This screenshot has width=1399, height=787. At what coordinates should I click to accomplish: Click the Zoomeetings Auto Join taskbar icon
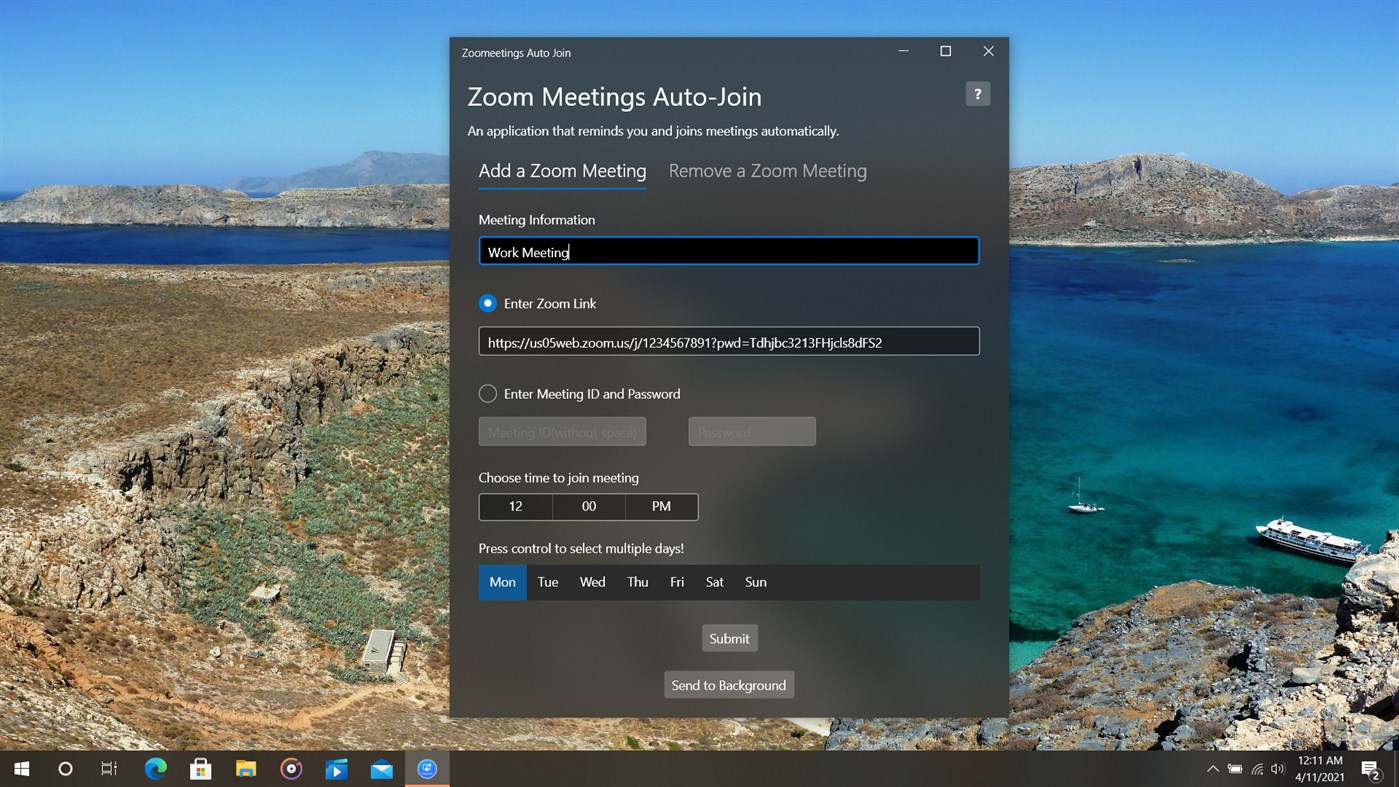click(427, 768)
